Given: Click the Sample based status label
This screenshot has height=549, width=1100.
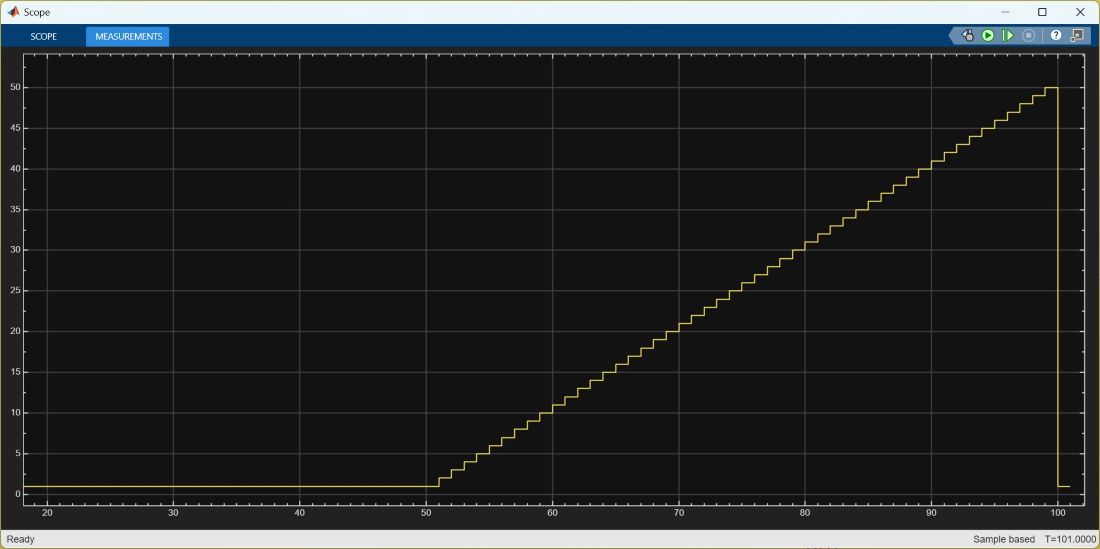Looking at the screenshot, I should click(1003, 539).
